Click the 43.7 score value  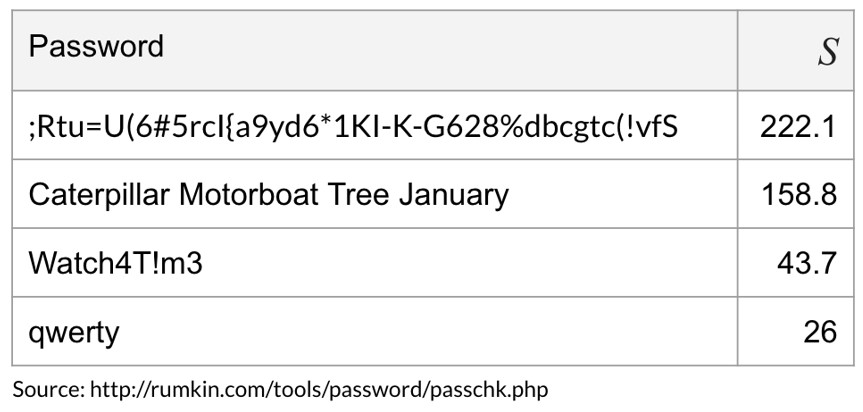click(807, 263)
